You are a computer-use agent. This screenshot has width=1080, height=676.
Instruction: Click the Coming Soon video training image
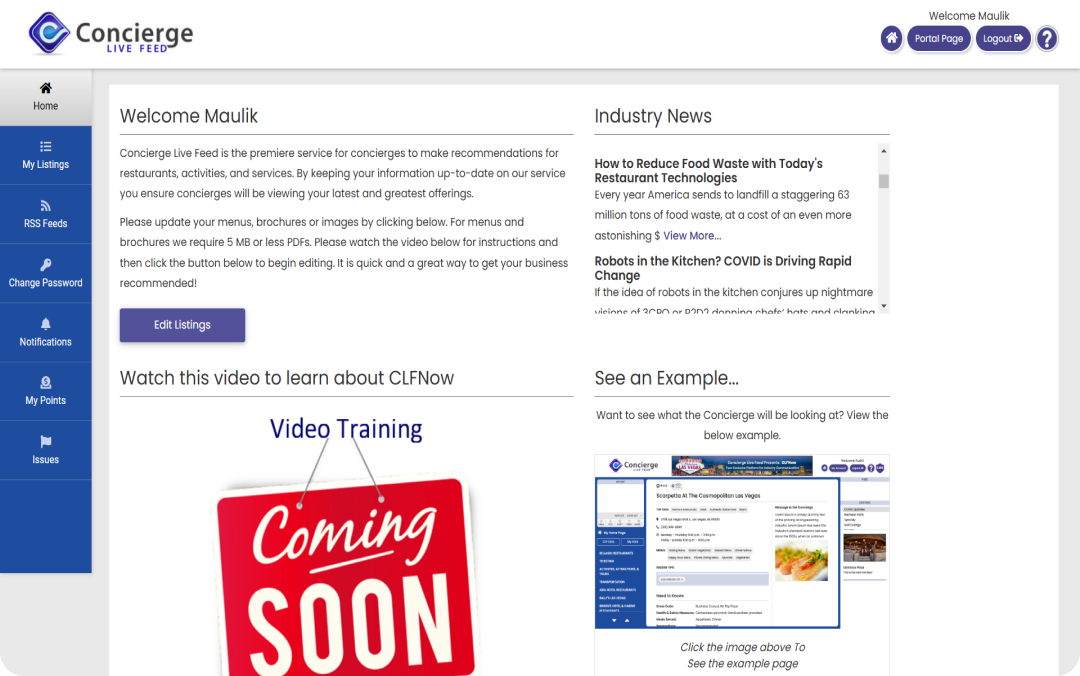(346, 544)
